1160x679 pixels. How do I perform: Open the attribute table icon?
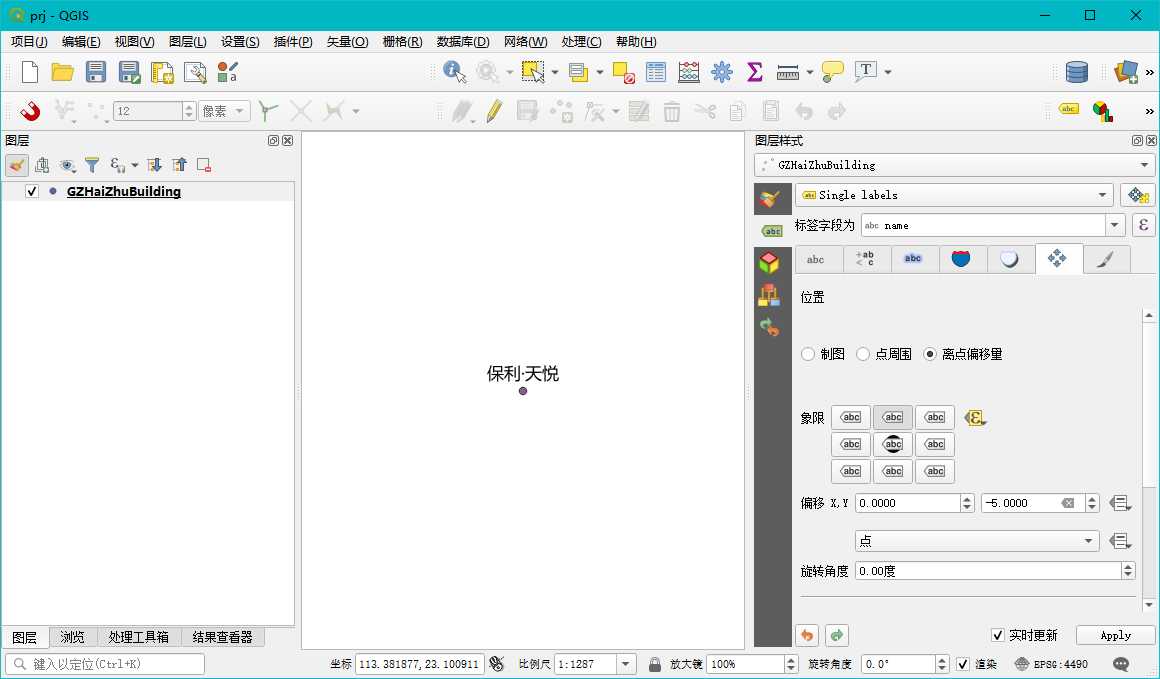655,72
